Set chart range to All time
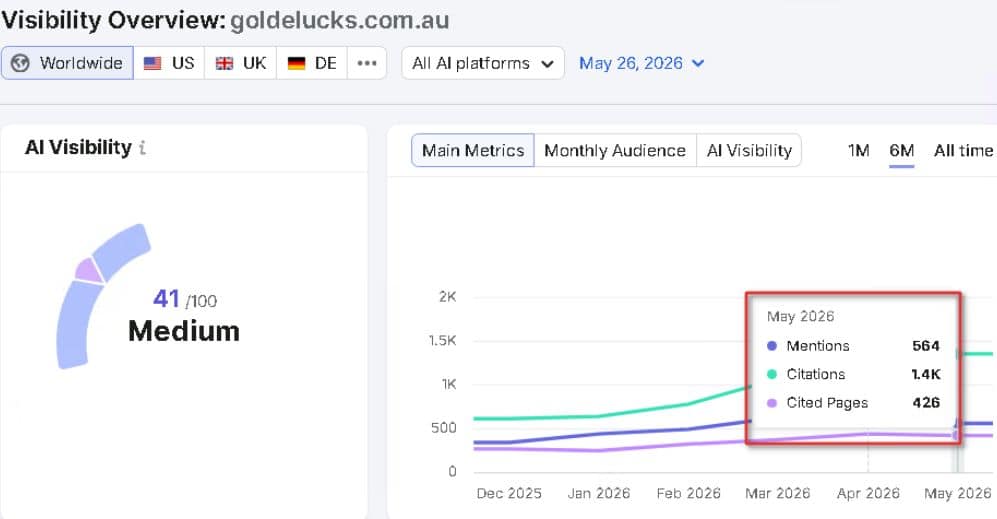Image resolution: width=997 pixels, height=519 pixels. 963,151
